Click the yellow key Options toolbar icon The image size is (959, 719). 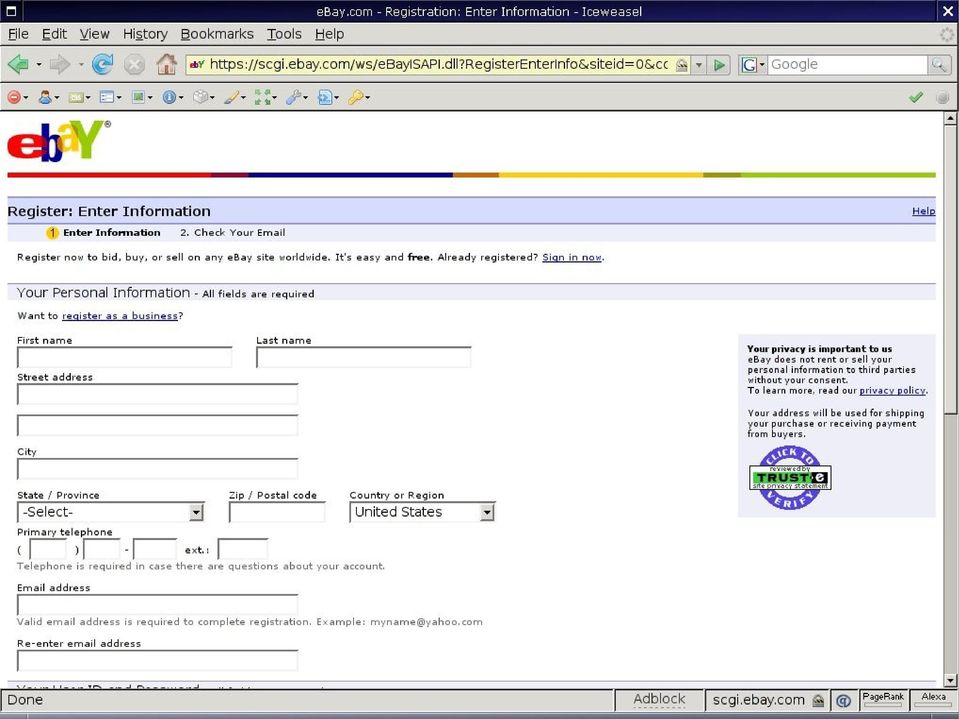point(356,97)
